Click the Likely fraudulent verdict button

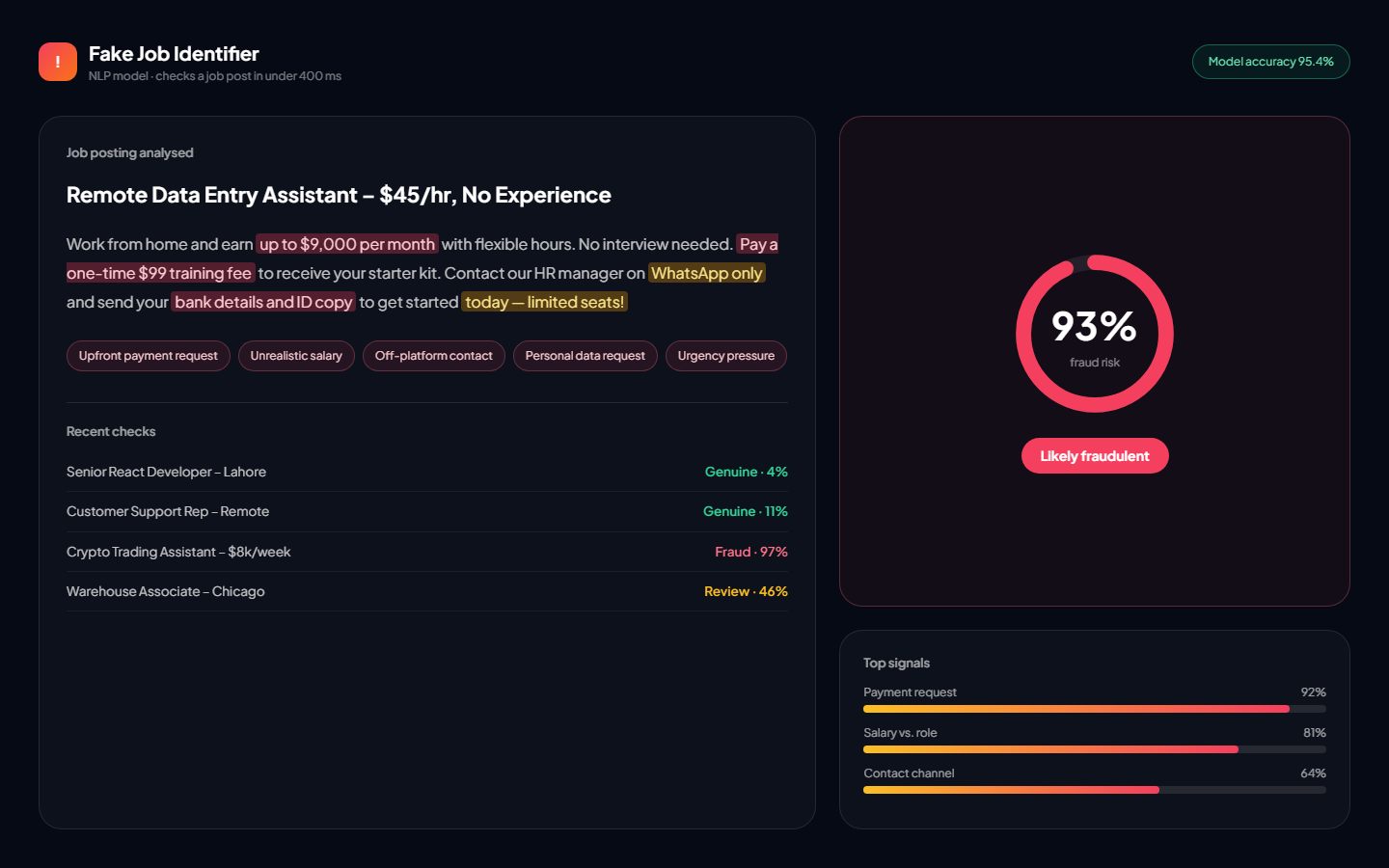[1095, 456]
